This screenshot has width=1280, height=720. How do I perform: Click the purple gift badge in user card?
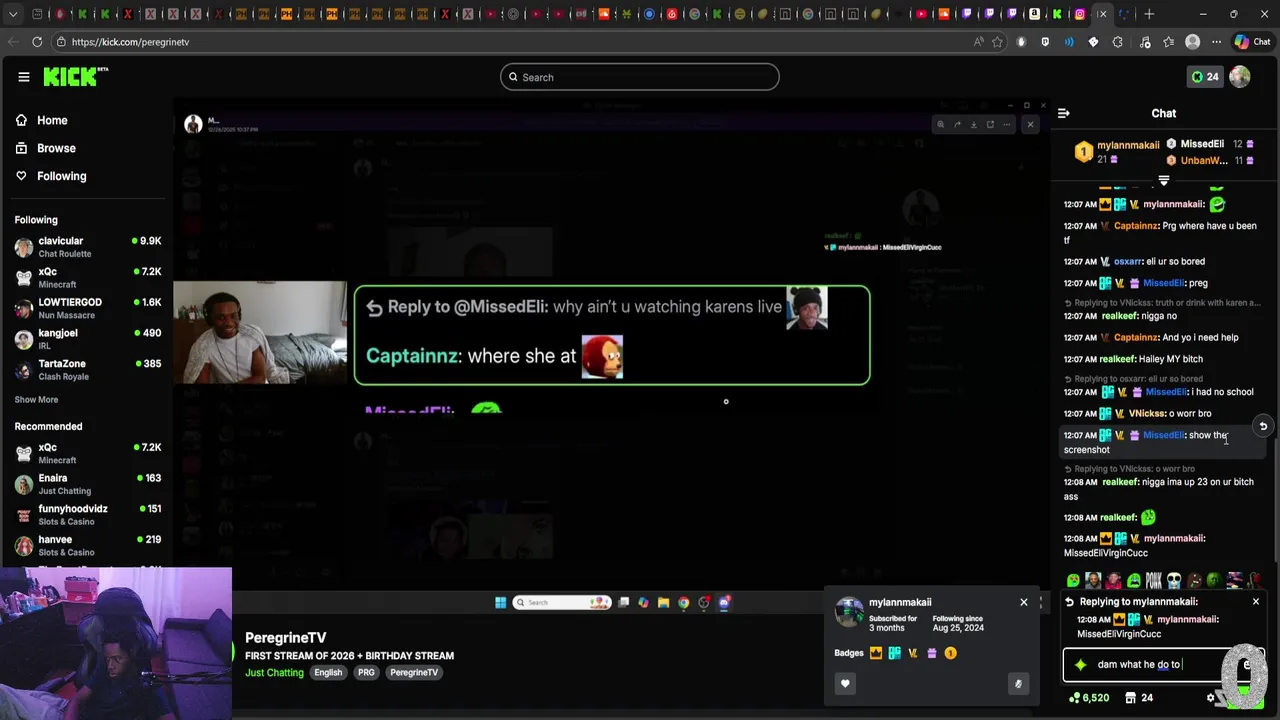pyautogui.click(x=931, y=653)
